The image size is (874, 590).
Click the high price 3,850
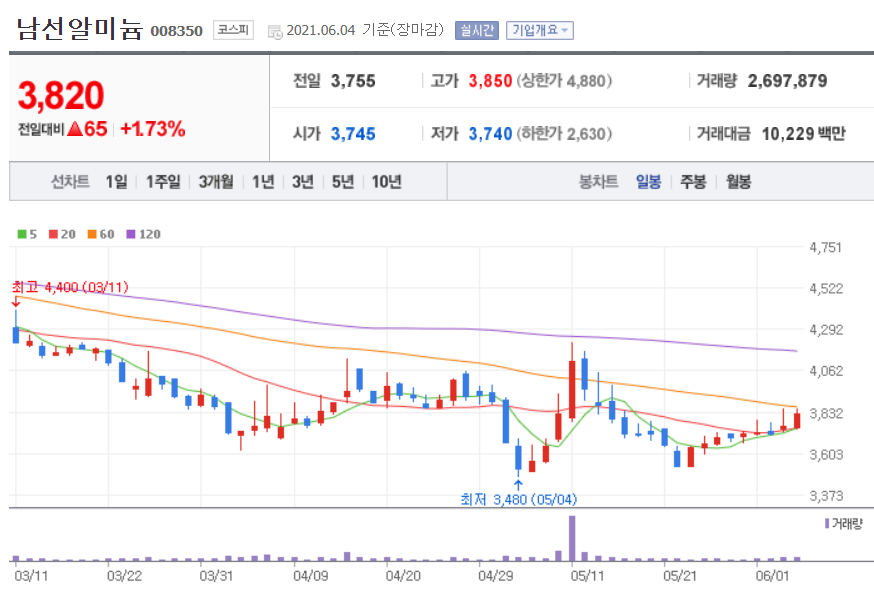(490, 81)
